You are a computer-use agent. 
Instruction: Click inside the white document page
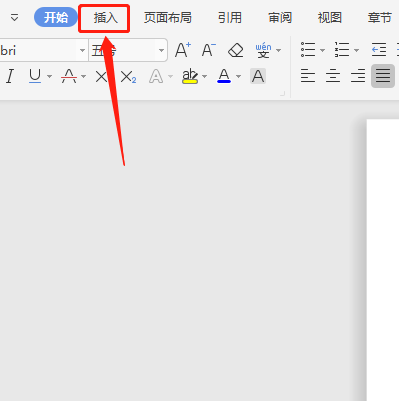click(383, 260)
